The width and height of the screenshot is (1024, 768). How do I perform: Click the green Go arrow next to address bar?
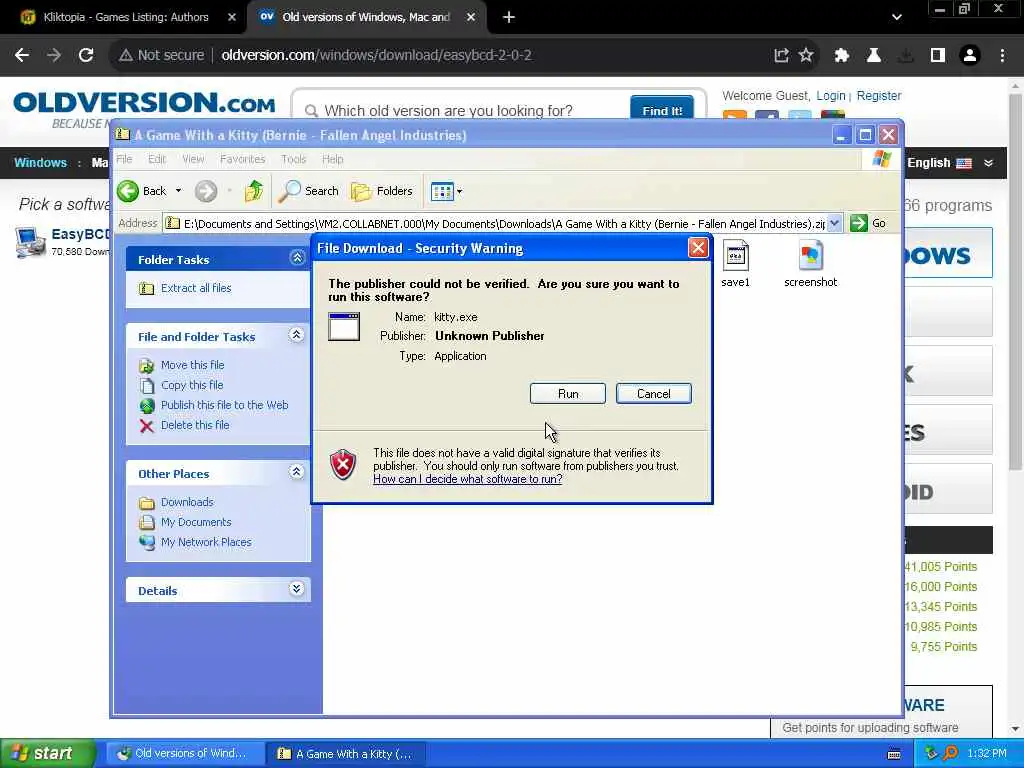(859, 223)
